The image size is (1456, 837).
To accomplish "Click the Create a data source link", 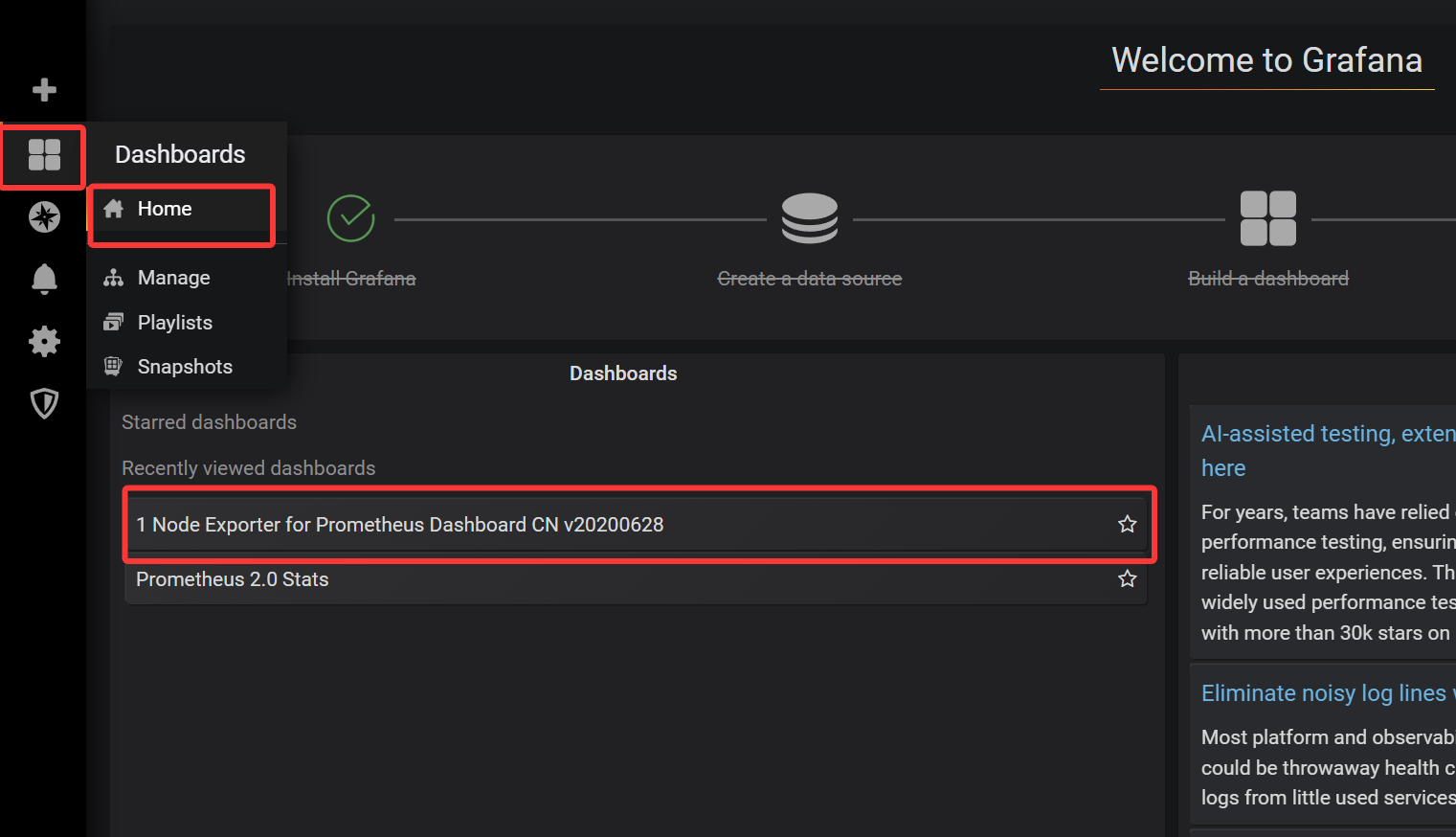I will [810, 279].
